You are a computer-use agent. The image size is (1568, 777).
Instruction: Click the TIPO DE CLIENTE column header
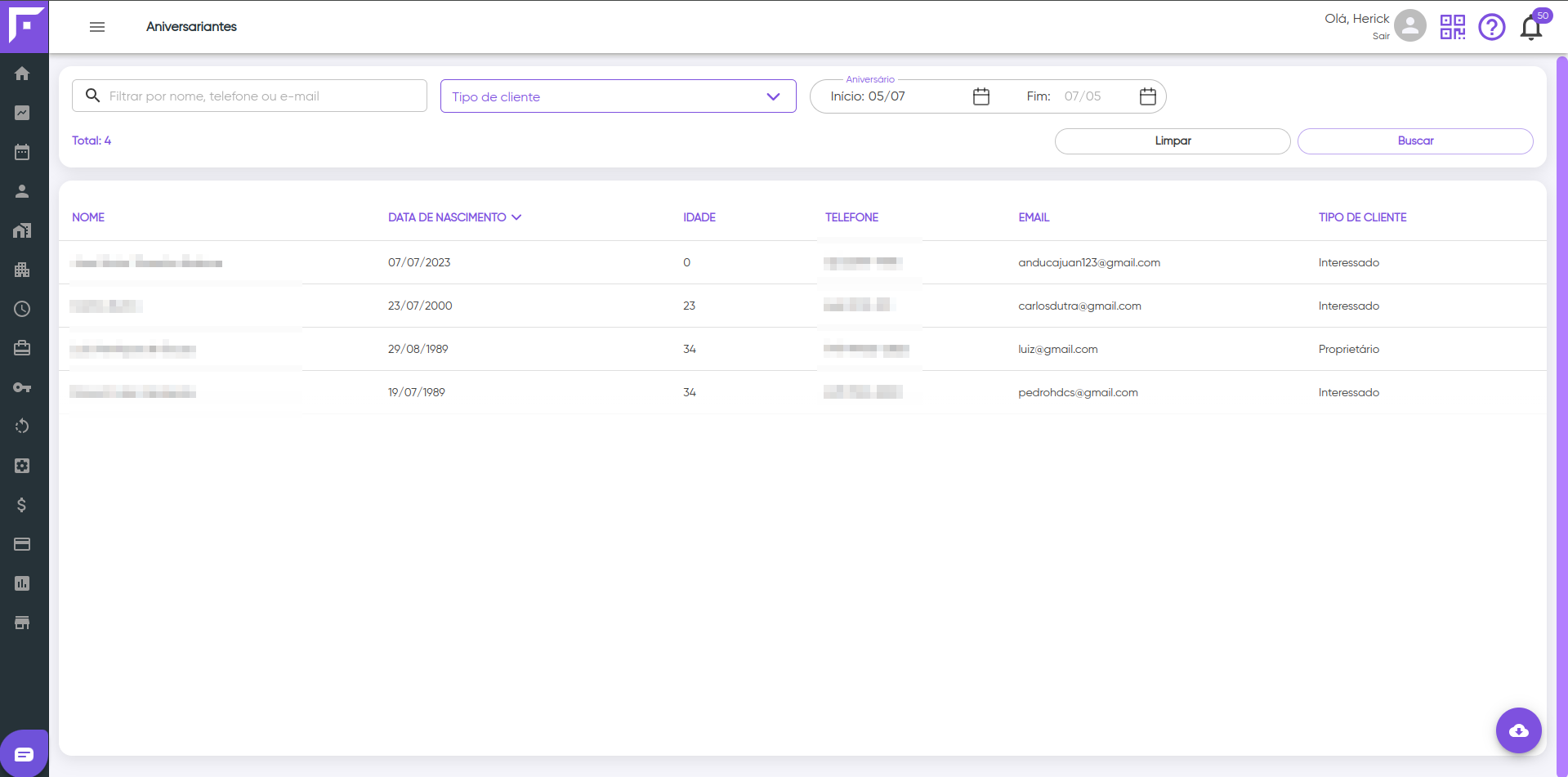(x=1362, y=217)
